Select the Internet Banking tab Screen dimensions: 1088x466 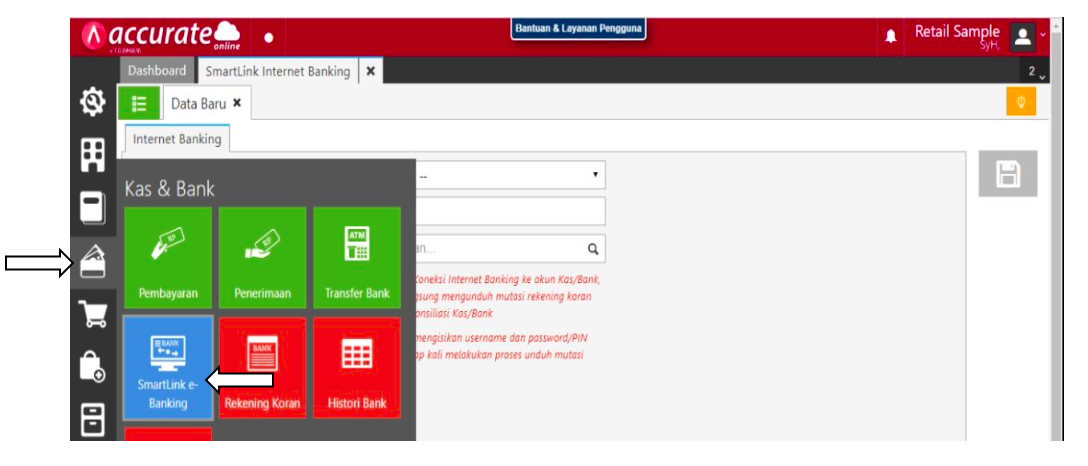177,139
